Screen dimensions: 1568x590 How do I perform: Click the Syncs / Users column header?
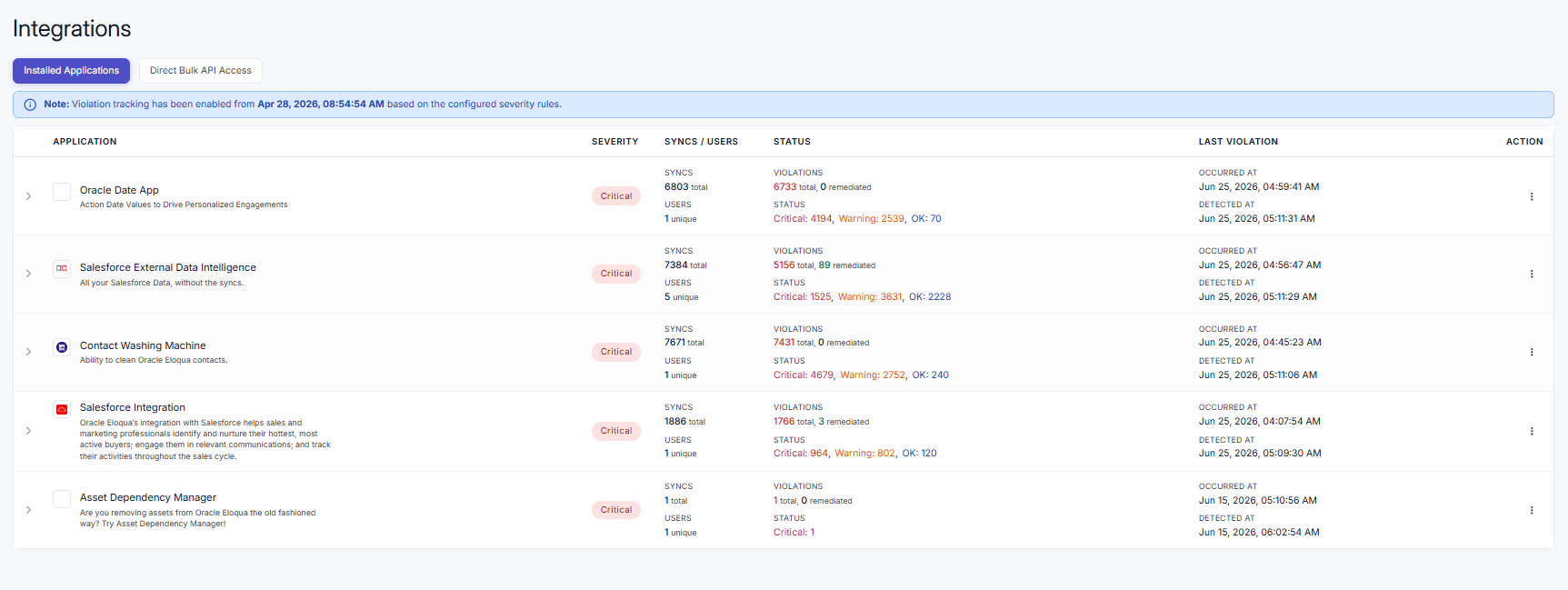pos(701,142)
